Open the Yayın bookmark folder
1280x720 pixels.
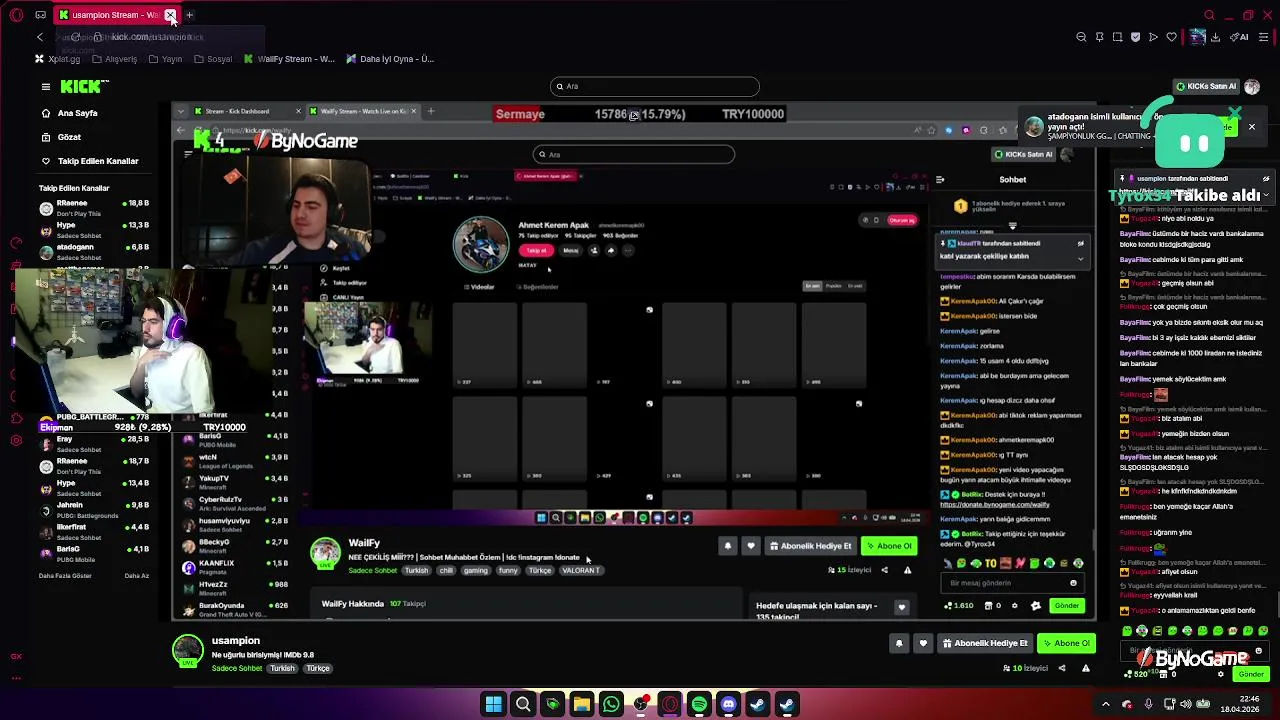(x=165, y=59)
